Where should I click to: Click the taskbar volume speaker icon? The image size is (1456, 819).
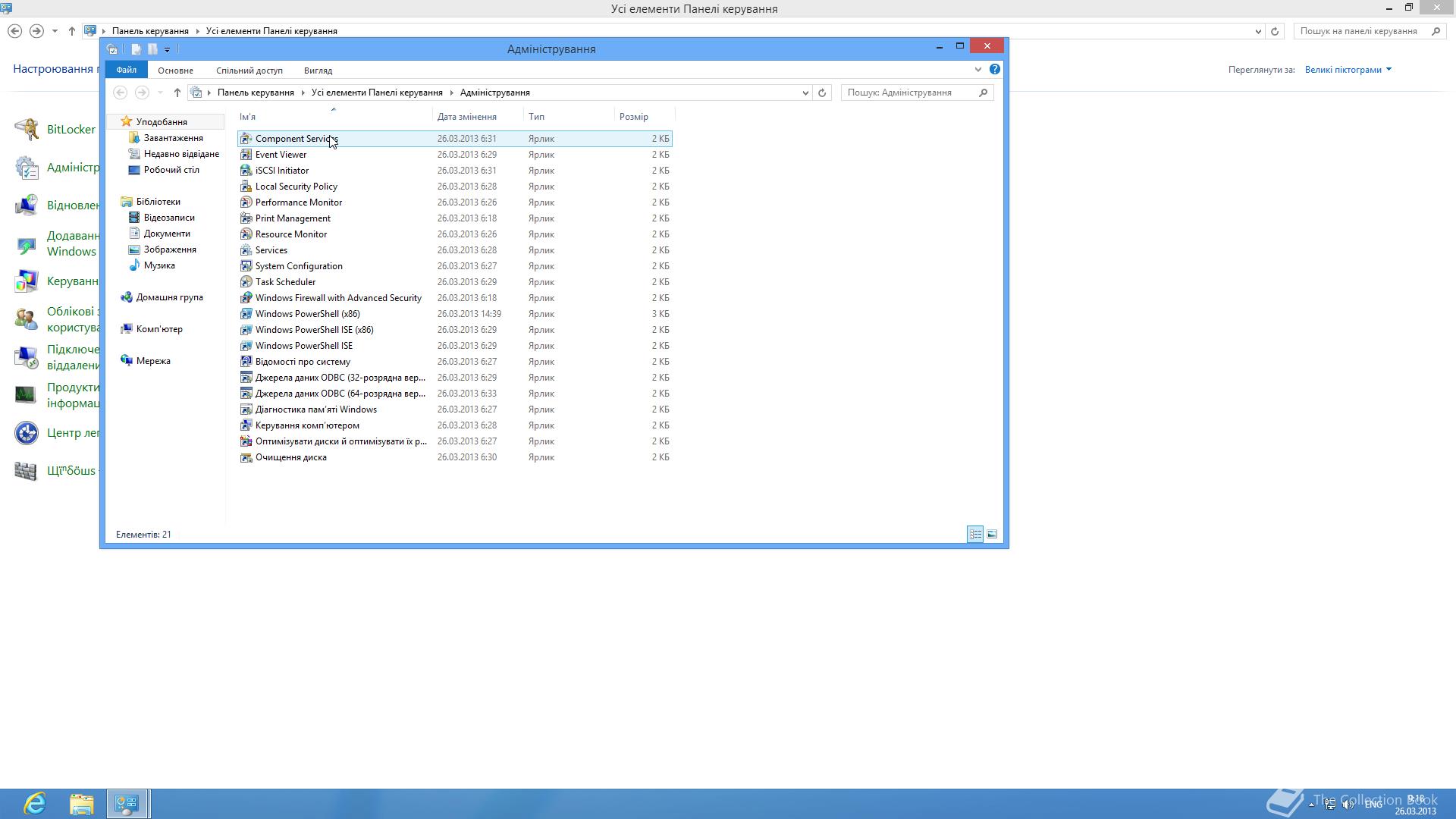pos(1348,804)
